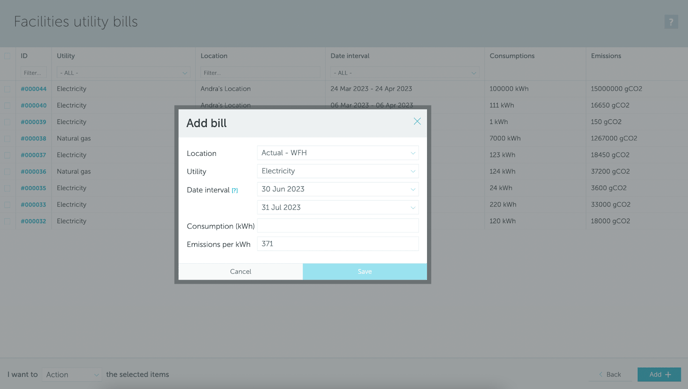The image size is (688, 389).
Task: Click the Consumption (kWh) input field
Action: [337, 226]
